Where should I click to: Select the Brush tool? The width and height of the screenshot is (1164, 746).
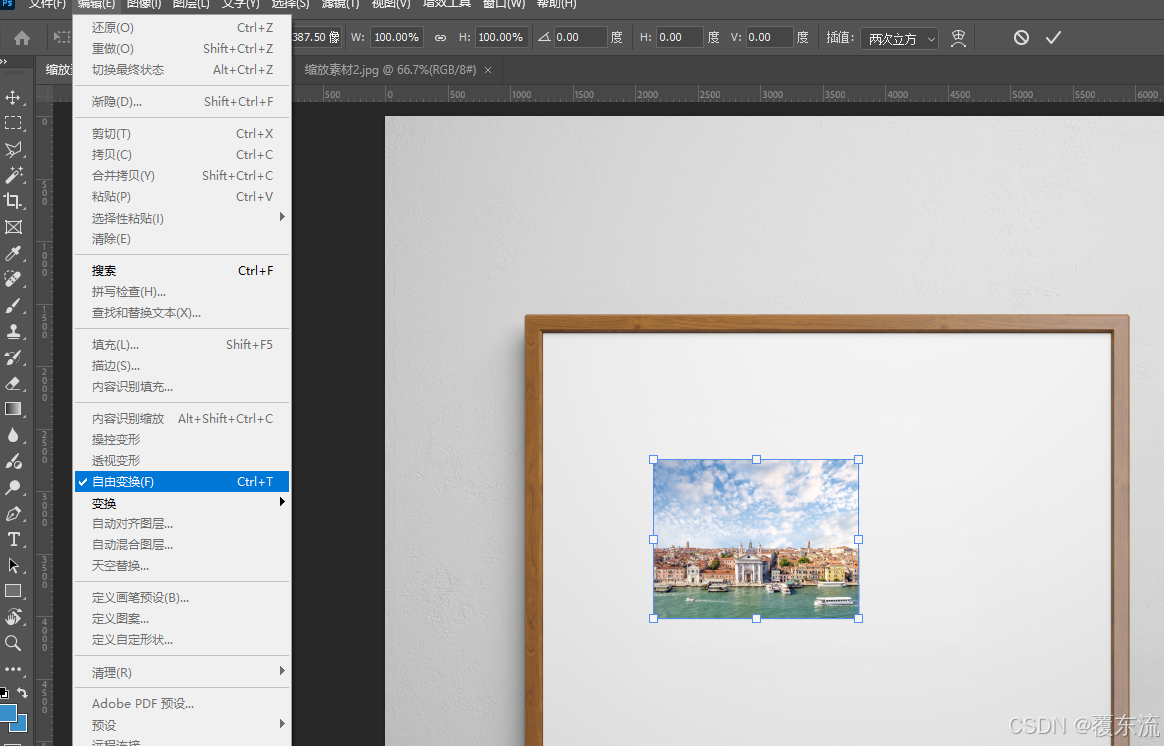click(13, 305)
